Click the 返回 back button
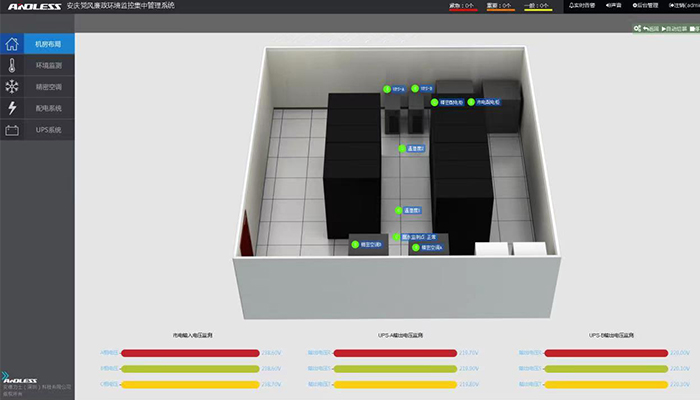The image size is (700, 400). pyautogui.click(x=651, y=29)
